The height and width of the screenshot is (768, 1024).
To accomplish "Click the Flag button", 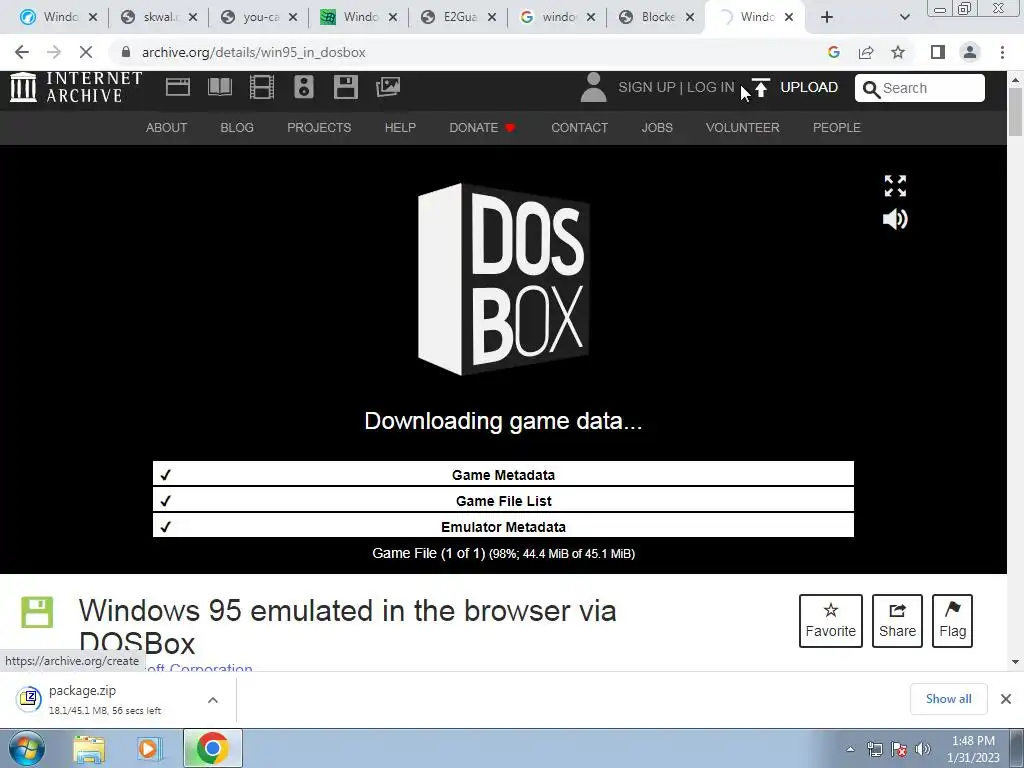I will point(952,620).
